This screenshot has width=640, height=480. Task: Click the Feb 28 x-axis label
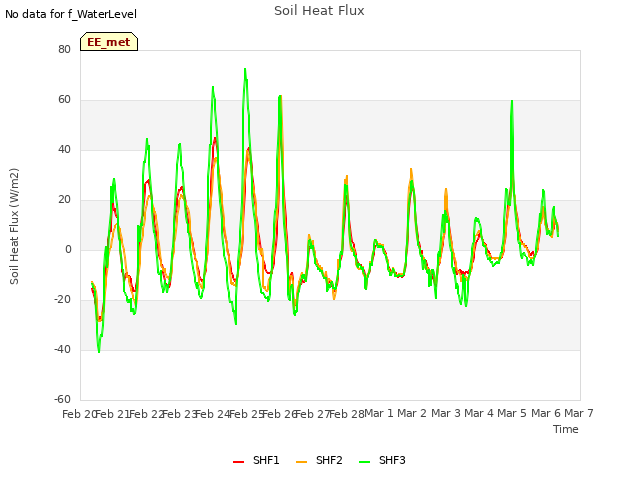346,414
